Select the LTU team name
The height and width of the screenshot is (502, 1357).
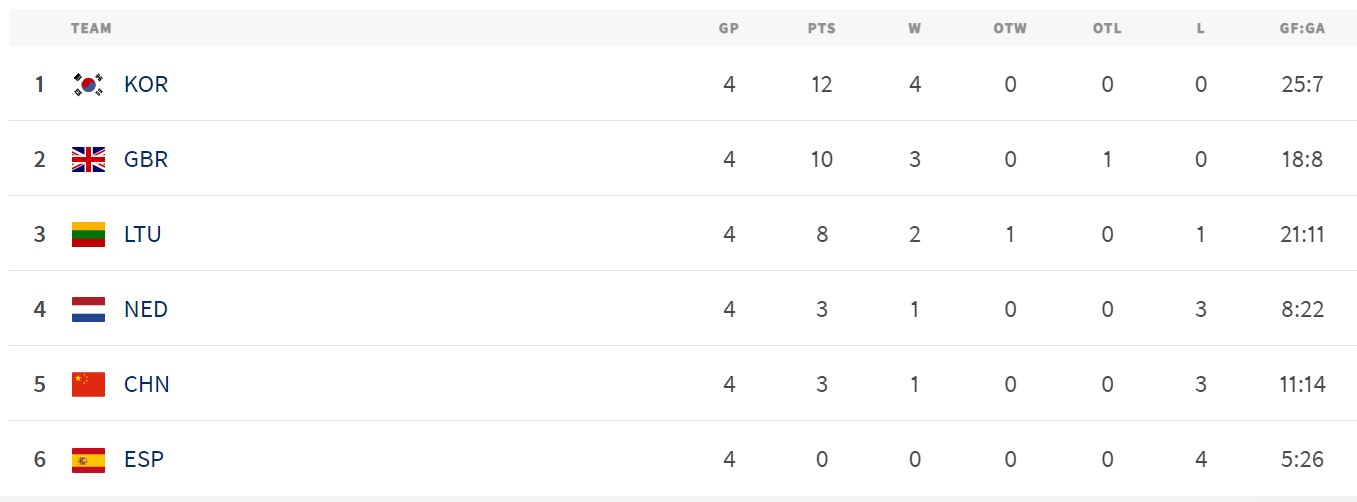point(143,235)
